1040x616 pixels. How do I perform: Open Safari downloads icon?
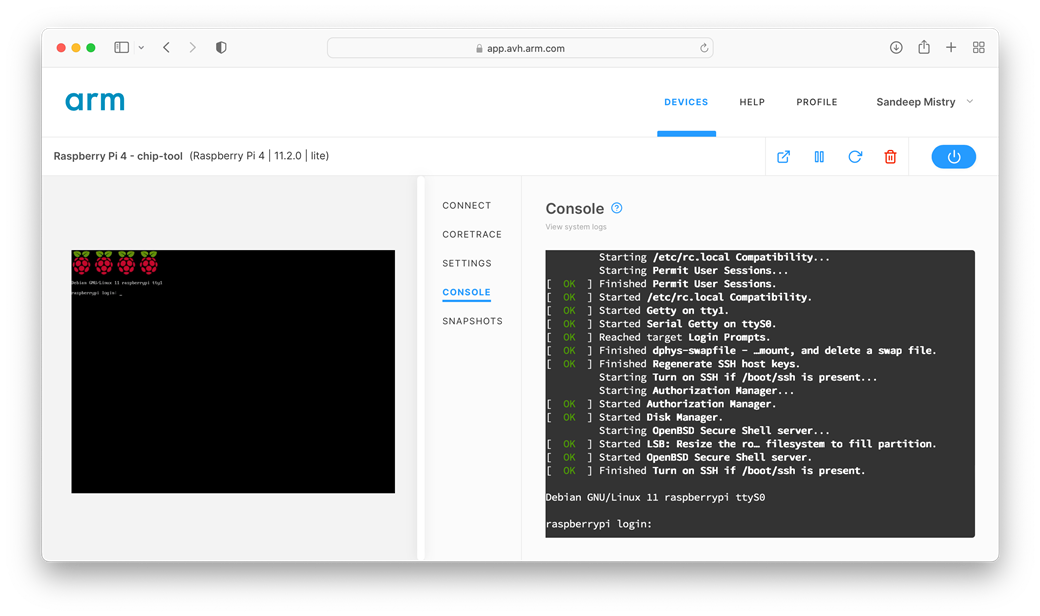tap(896, 48)
